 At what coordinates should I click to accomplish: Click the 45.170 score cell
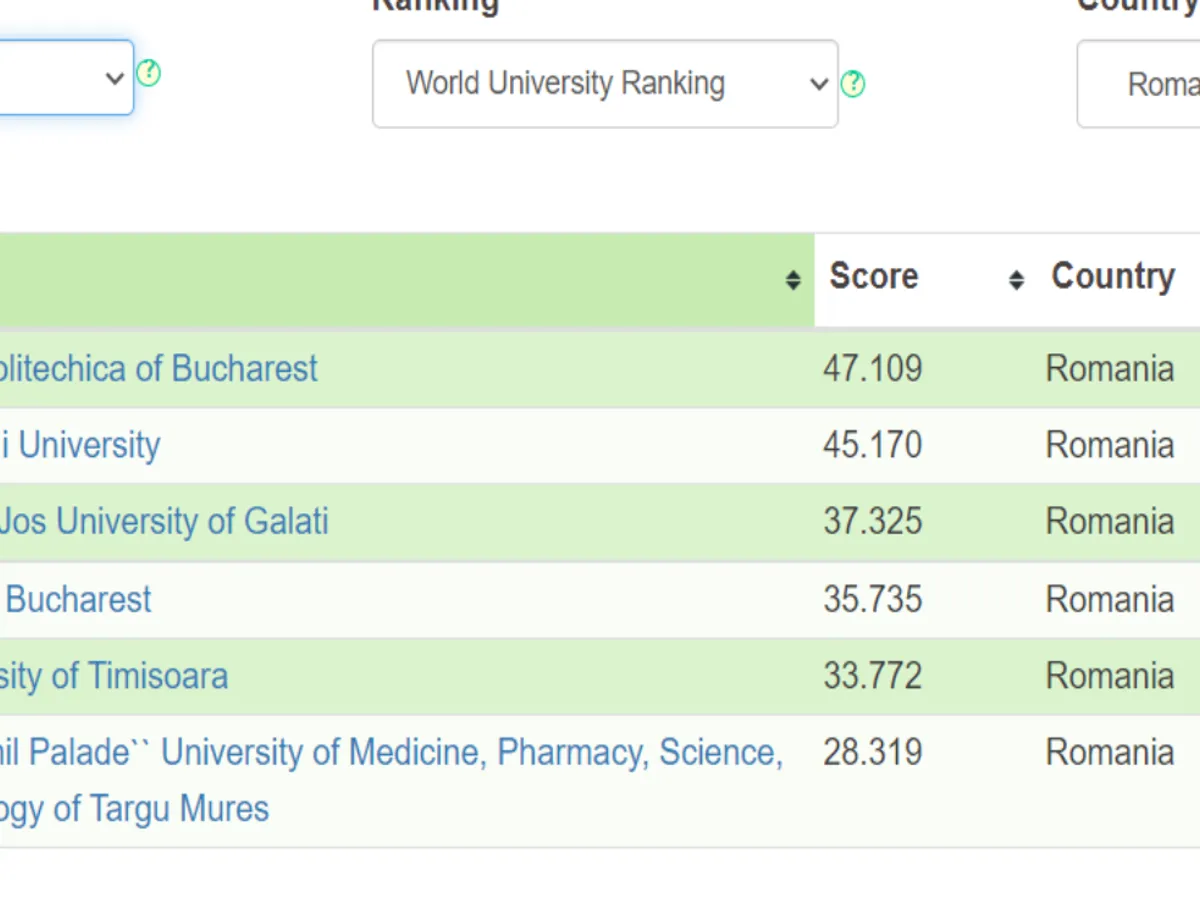pyautogui.click(x=872, y=446)
